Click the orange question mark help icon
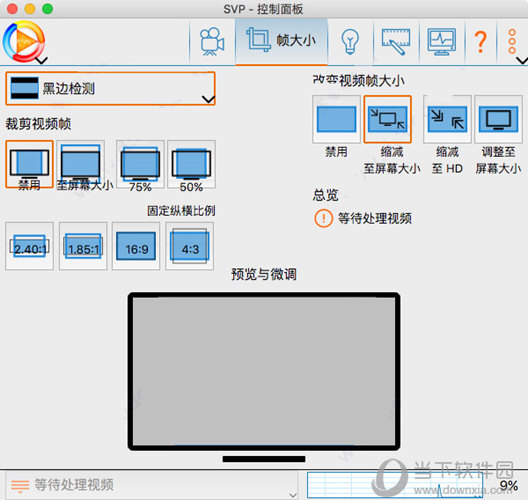 481,42
